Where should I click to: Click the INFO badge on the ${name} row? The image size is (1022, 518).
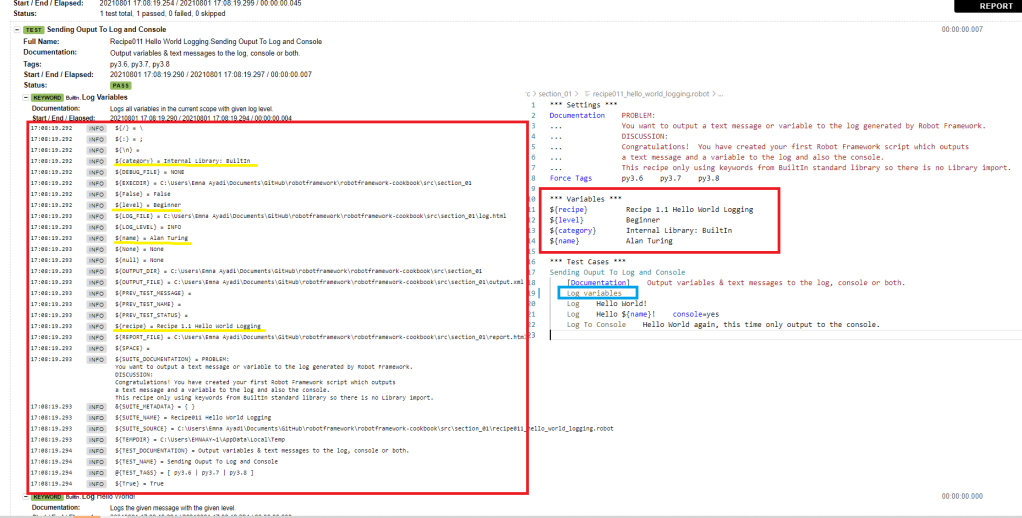click(x=96, y=238)
